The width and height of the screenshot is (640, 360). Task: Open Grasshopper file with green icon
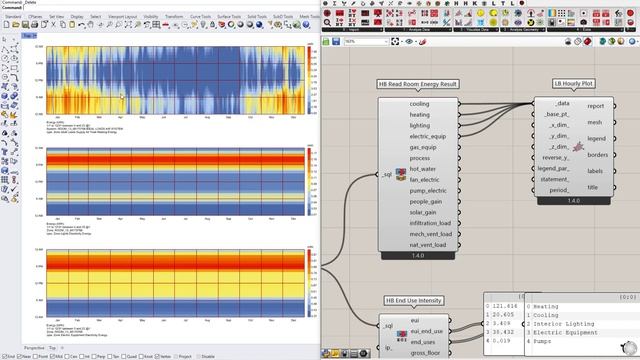tap(326, 42)
